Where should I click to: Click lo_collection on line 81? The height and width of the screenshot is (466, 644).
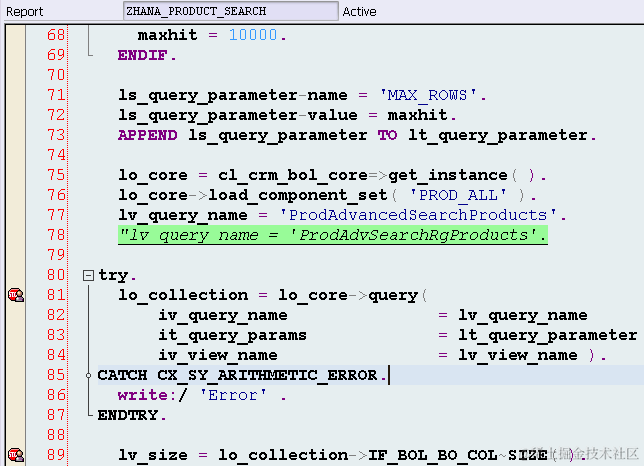click(183, 295)
